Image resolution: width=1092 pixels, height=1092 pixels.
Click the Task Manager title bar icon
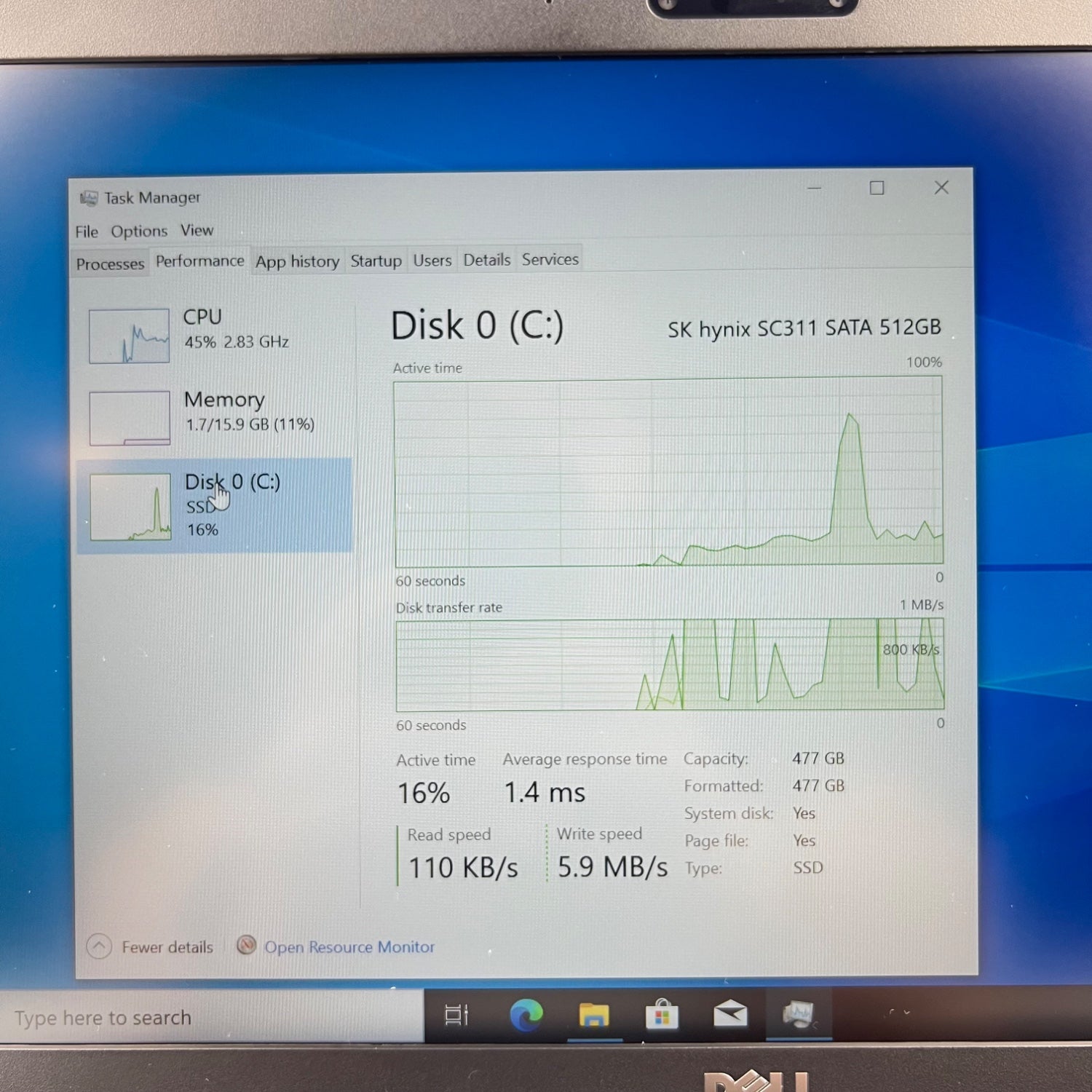coord(89,198)
